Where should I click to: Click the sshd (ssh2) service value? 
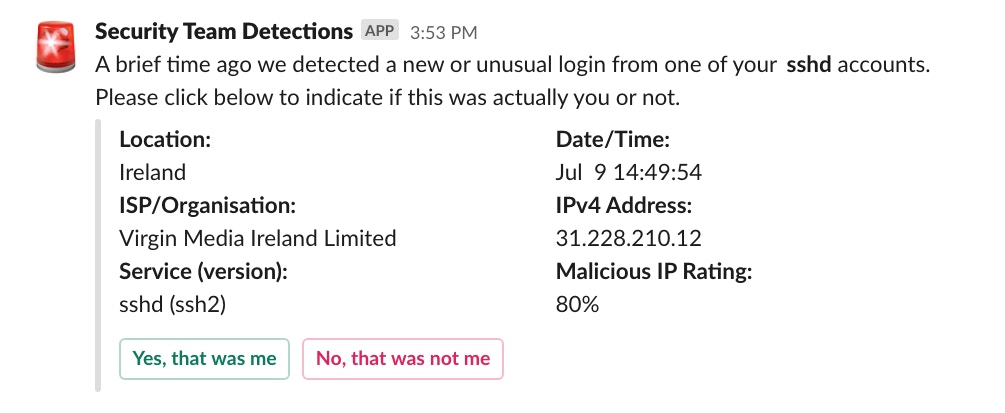tap(173, 304)
